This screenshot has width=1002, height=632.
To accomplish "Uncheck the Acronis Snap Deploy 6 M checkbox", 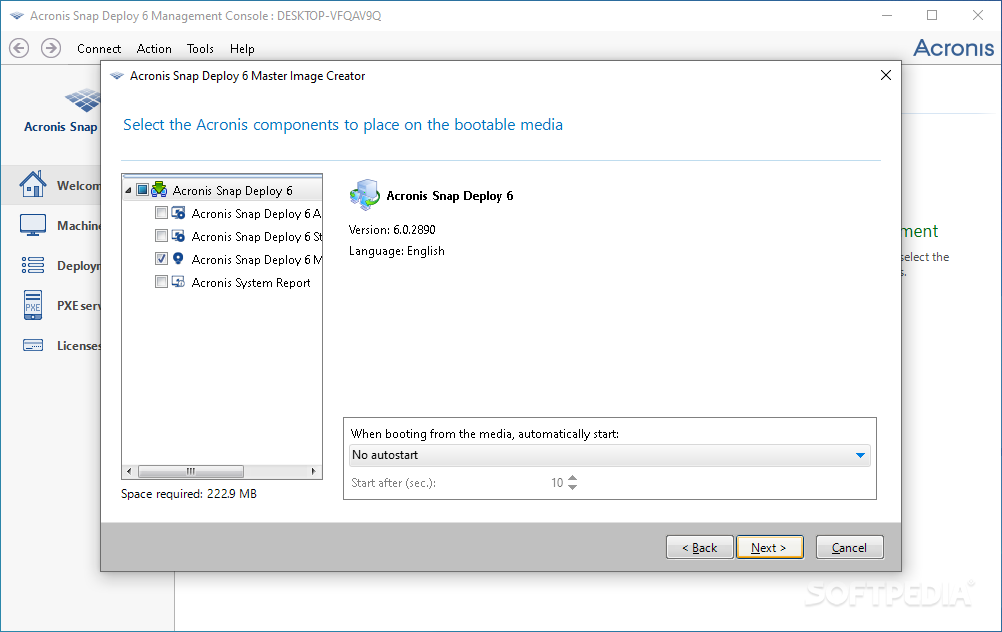I will (161, 258).
